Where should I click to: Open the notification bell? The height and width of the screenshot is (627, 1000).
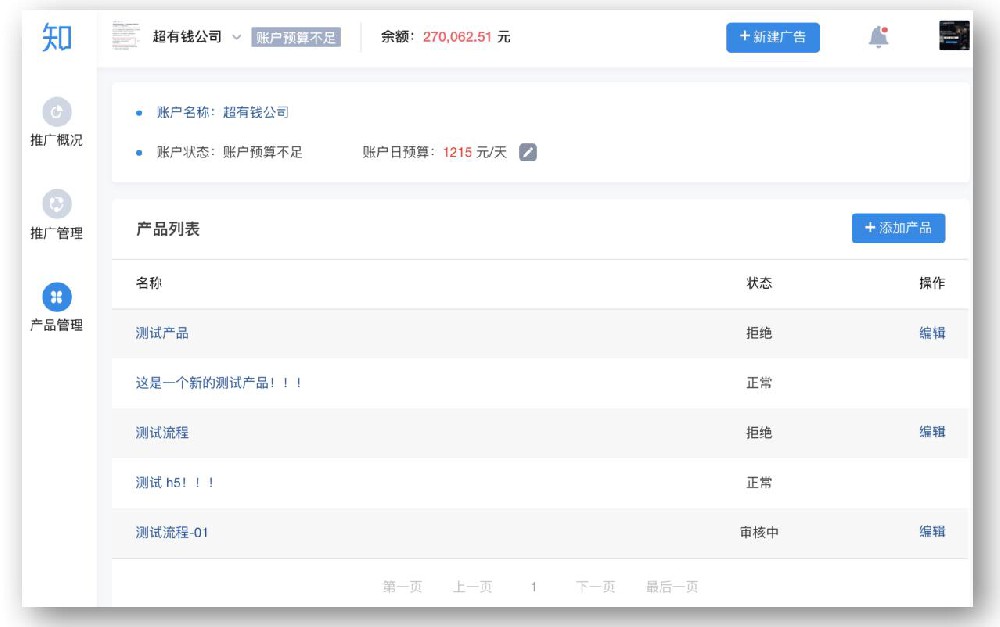pyautogui.click(x=878, y=36)
